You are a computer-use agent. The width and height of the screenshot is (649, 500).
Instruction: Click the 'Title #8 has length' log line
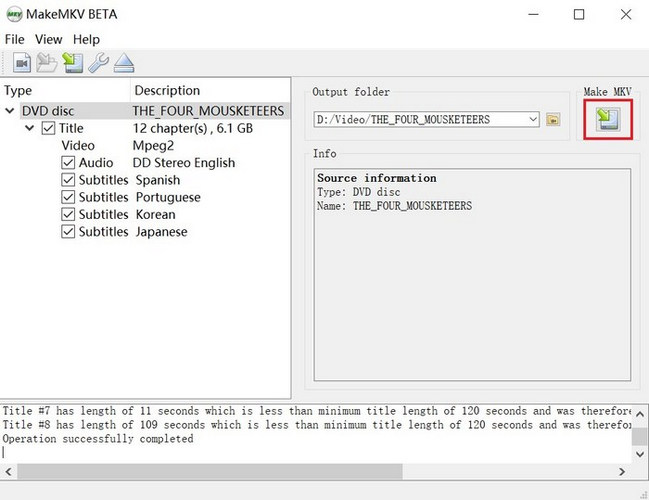pyautogui.click(x=317, y=425)
